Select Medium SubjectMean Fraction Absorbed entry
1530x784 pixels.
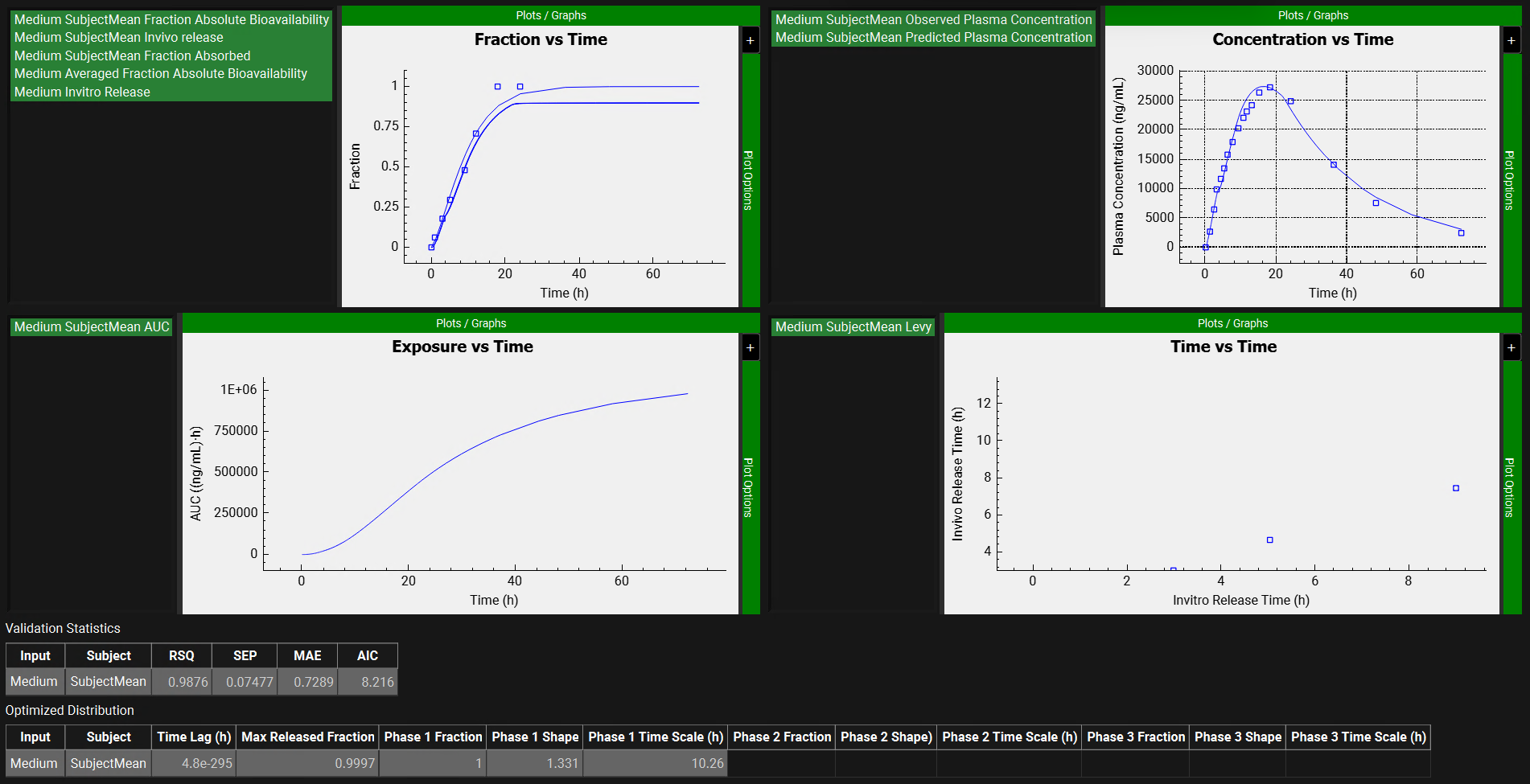(x=133, y=55)
